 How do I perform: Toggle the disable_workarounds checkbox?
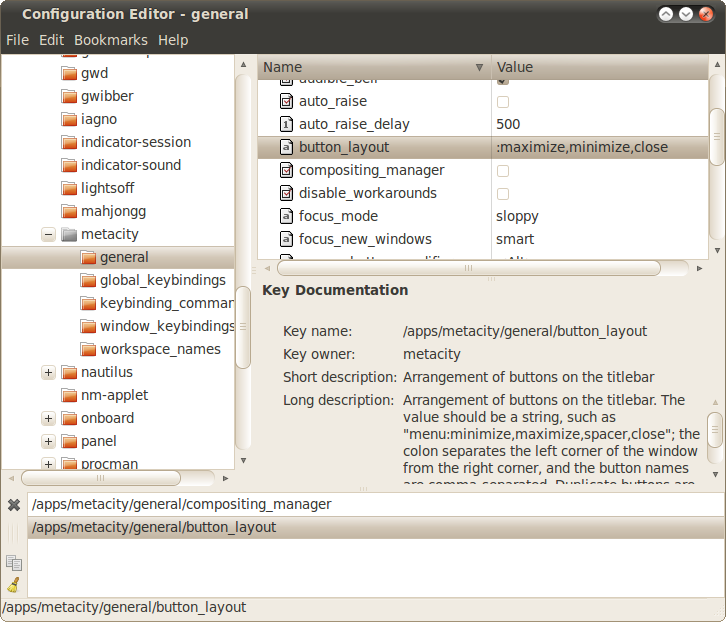point(503,194)
